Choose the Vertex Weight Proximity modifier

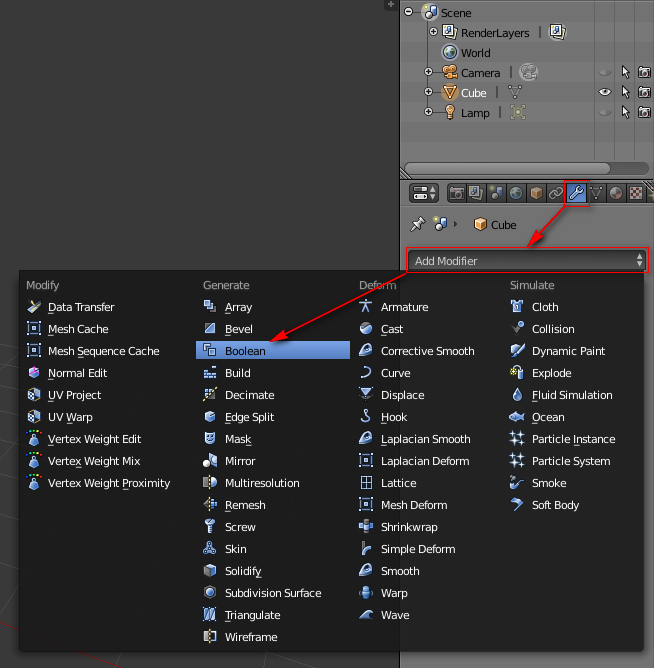[107, 483]
